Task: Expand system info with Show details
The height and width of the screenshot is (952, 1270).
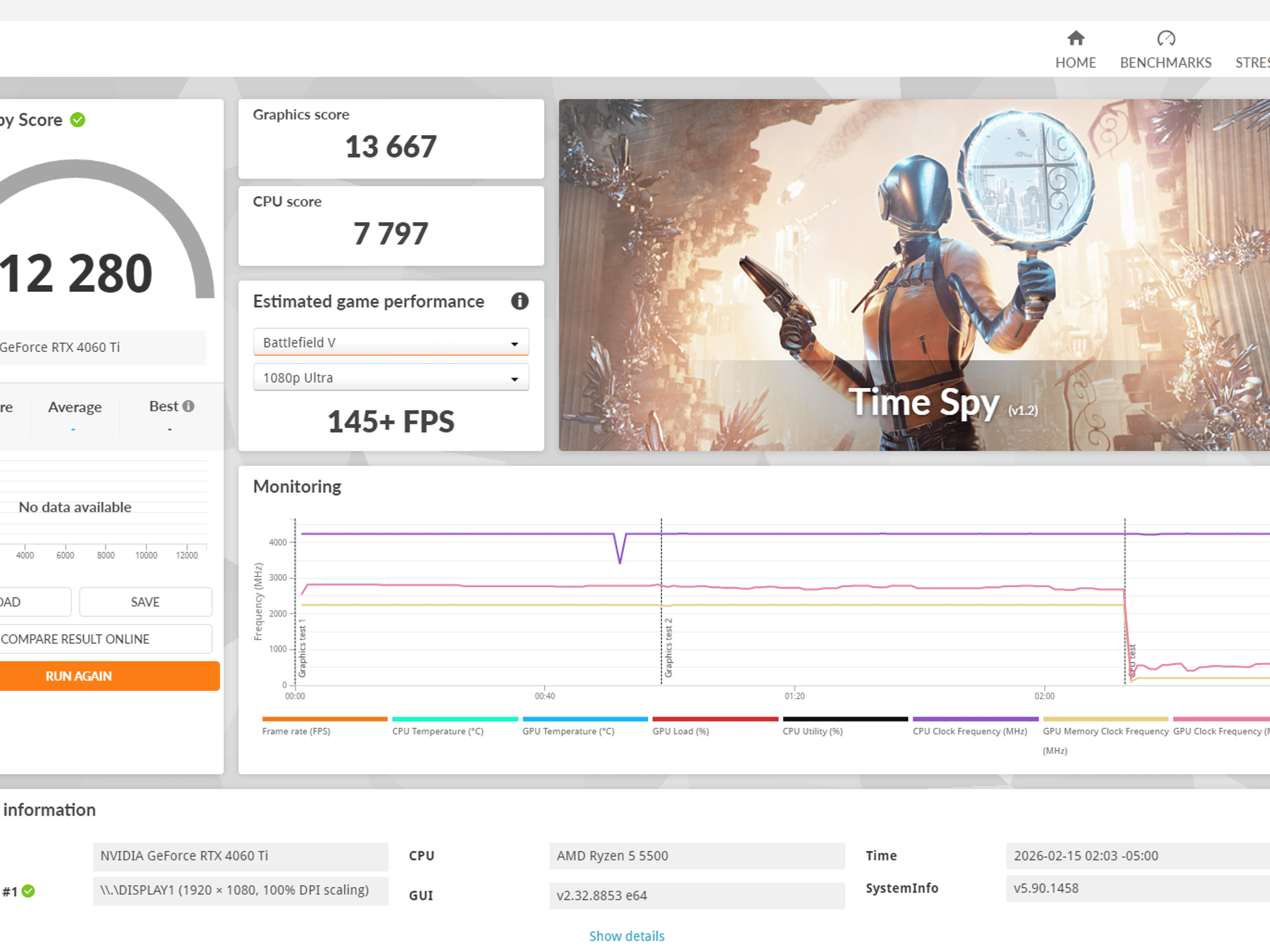Action: point(626,936)
